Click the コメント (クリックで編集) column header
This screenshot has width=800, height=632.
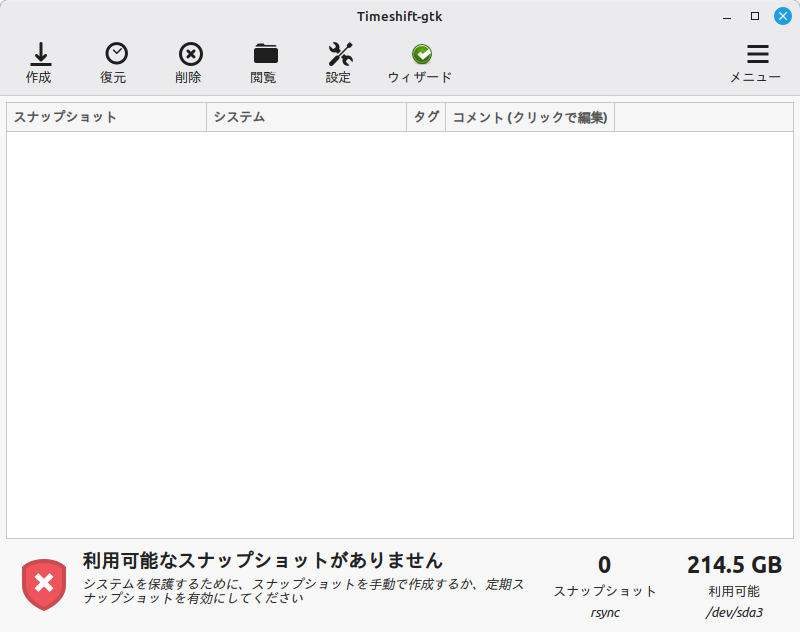pos(529,117)
